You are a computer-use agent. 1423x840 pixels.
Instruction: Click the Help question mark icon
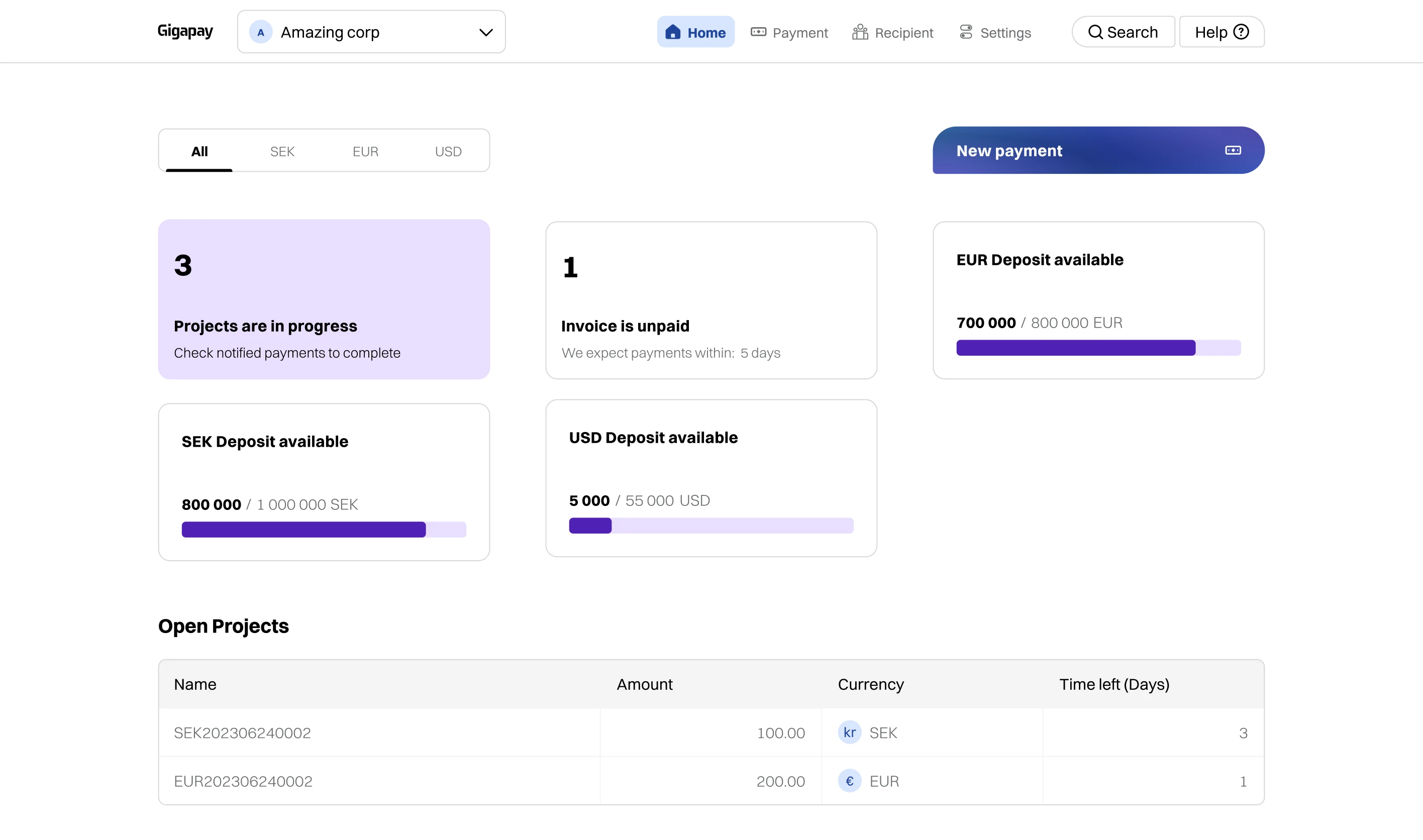tap(1241, 32)
